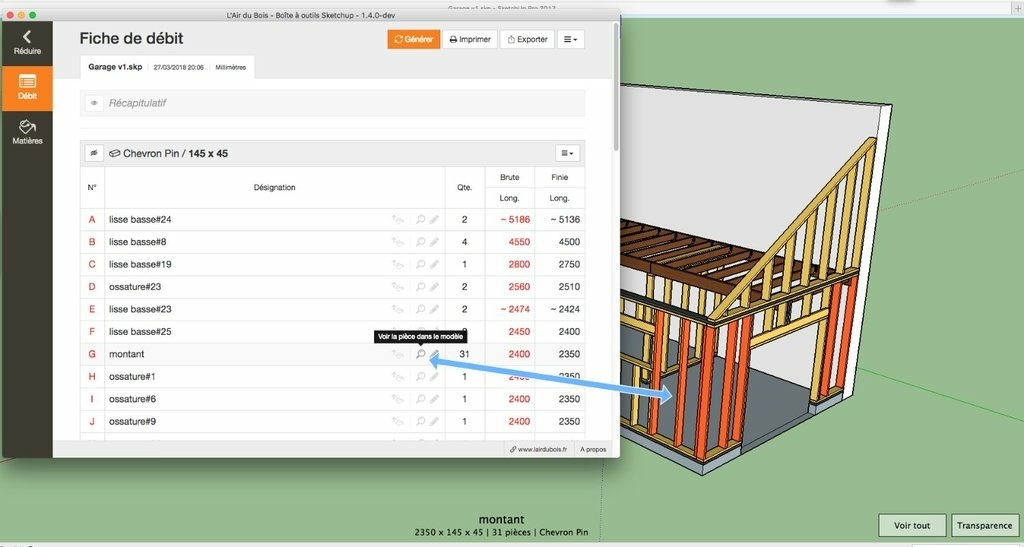
Task: Click the Brute column header
Action: tap(509, 177)
